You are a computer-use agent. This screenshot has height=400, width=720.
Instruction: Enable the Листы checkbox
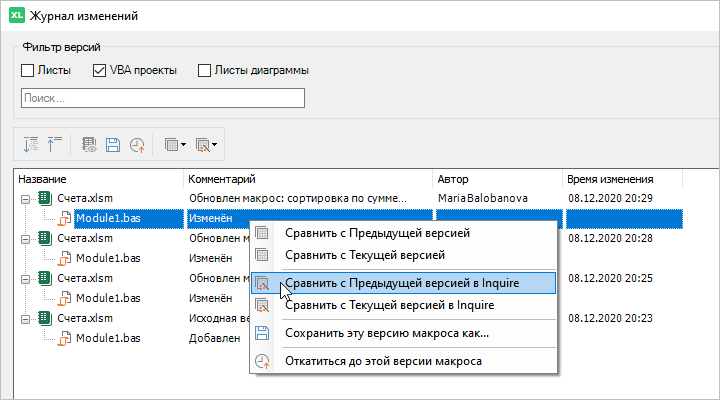(28, 70)
